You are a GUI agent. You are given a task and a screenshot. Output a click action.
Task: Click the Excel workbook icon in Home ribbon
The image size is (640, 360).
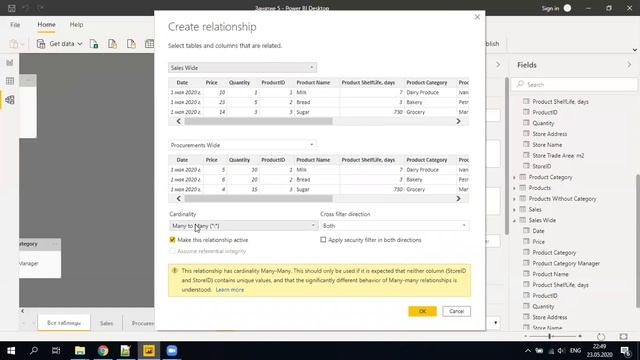[94, 44]
